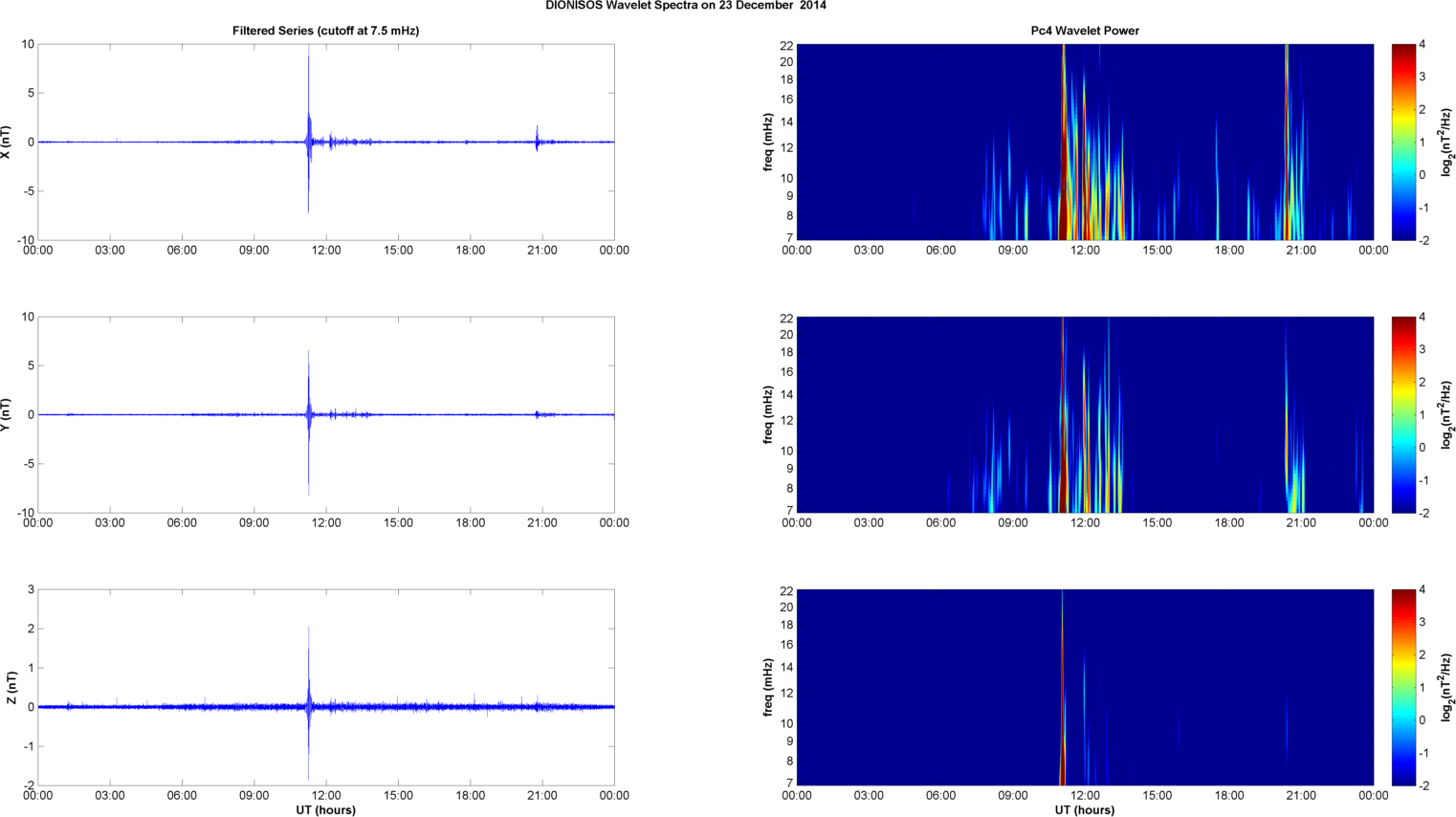Screen dimensions: 1456x817
Task: Click the main spike in the Z (nT) series
Action: point(308,703)
